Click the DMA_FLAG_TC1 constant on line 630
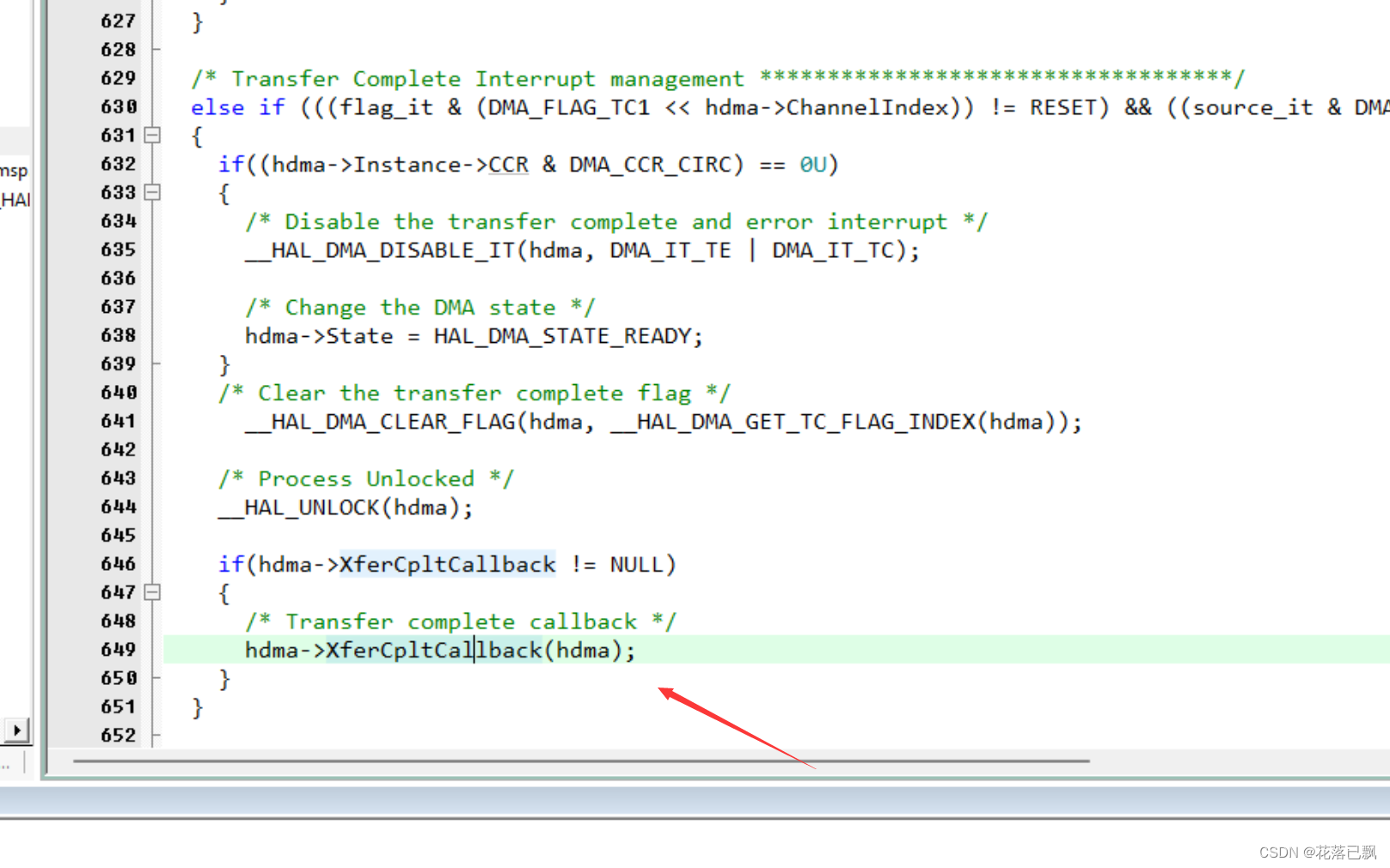 (569, 107)
